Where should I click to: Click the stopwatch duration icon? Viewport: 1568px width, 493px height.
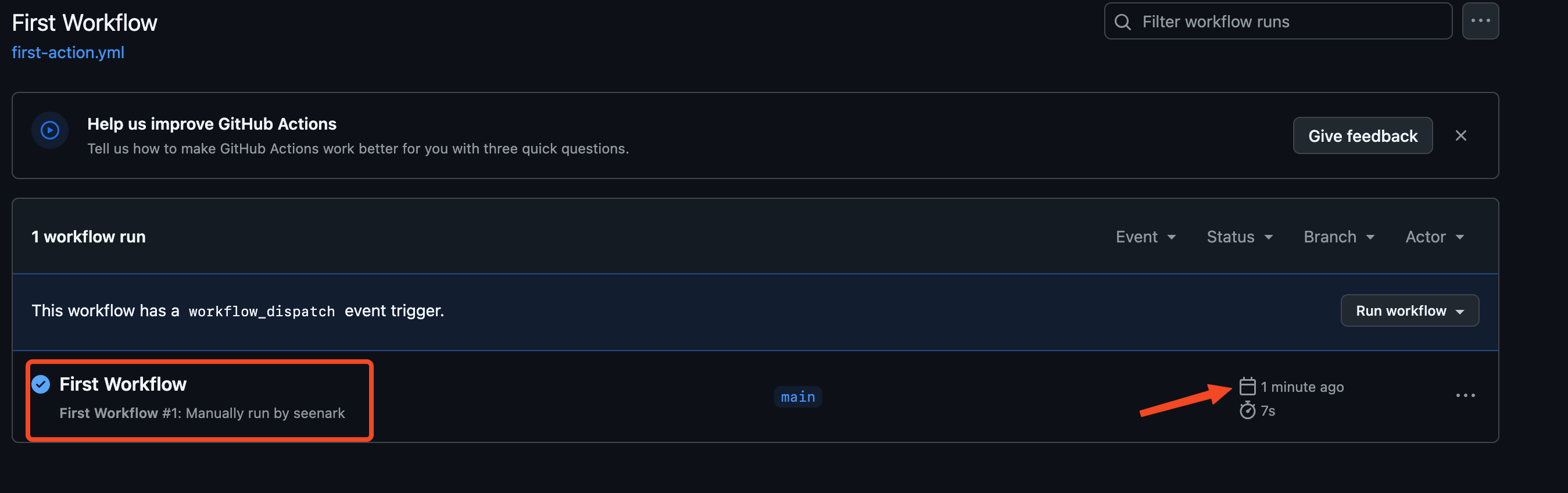1247,411
